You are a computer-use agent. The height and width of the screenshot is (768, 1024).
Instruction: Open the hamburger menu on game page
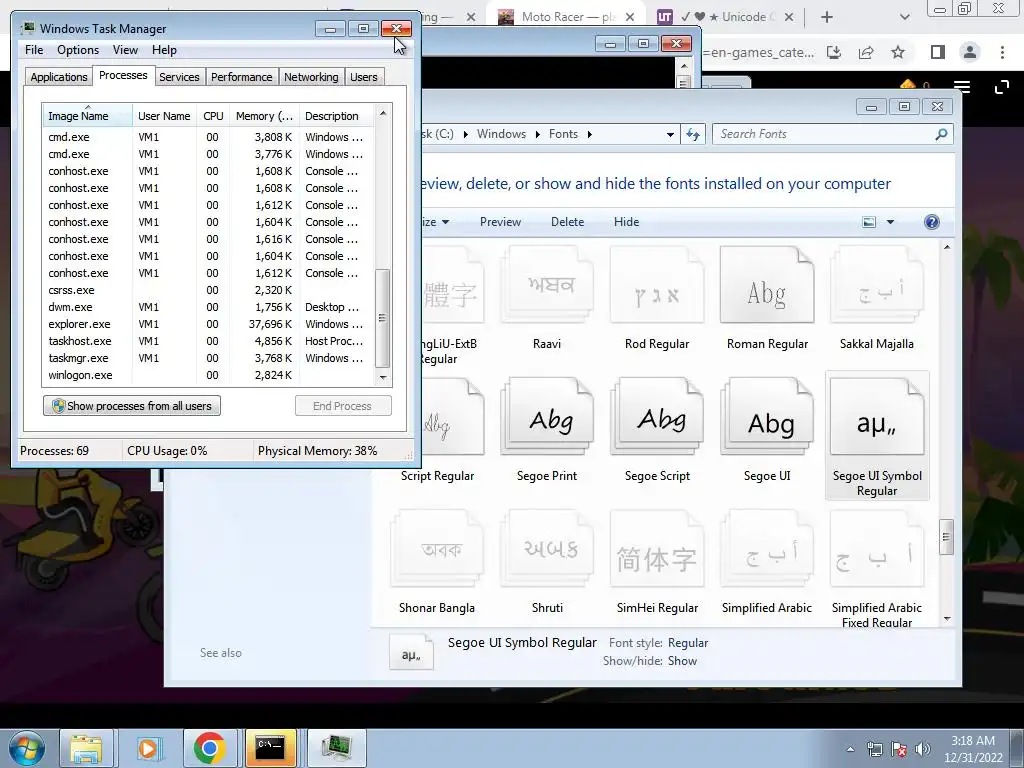pyautogui.click(x=962, y=87)
